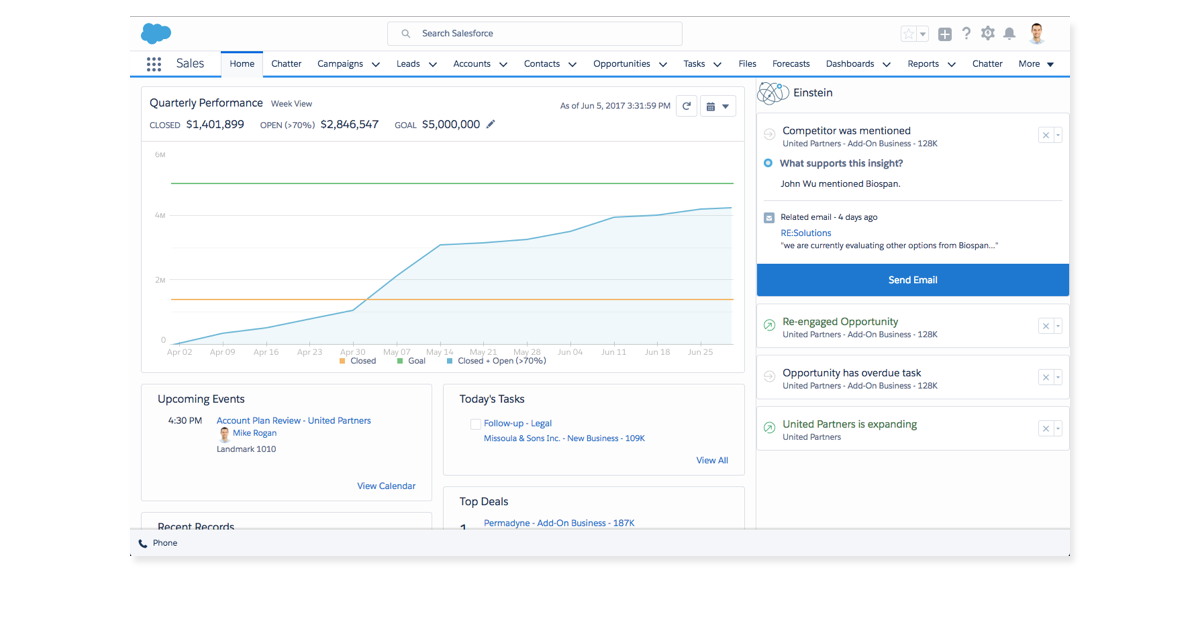
Task: Click the Salesforce cloud logo
Action: pos(156,33)
